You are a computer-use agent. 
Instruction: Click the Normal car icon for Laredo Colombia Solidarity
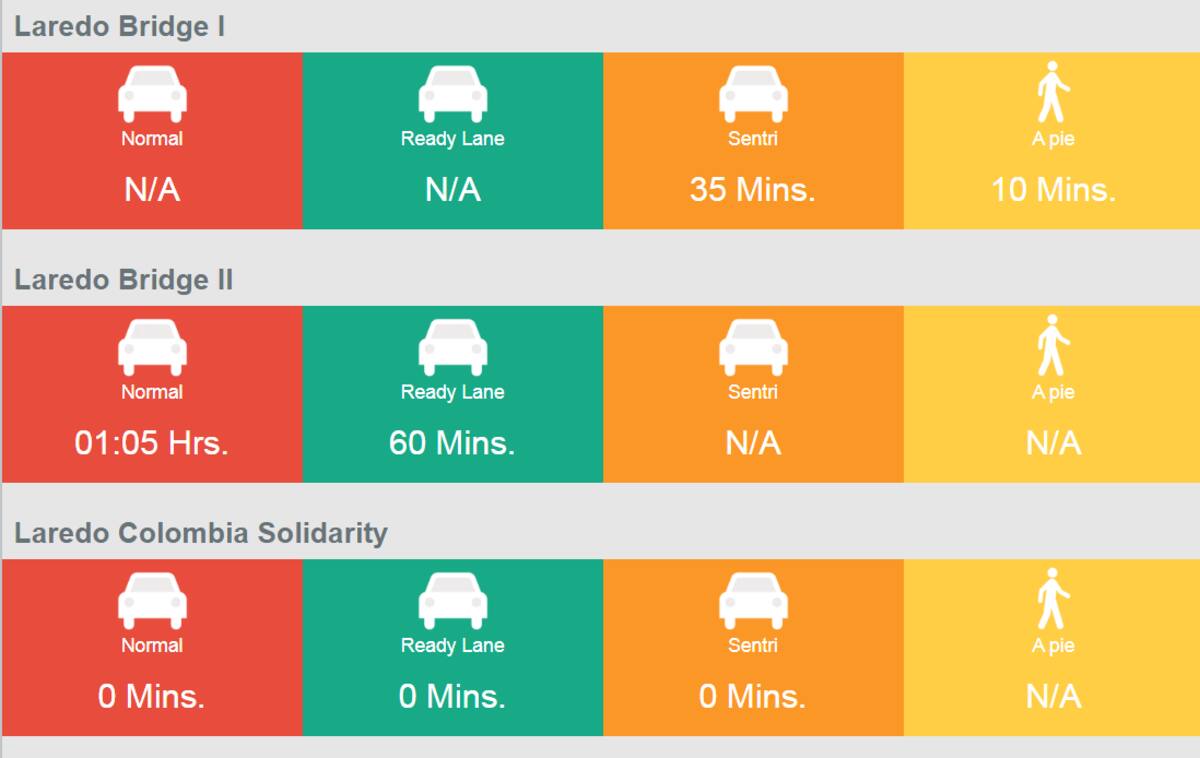coord(152,601)
